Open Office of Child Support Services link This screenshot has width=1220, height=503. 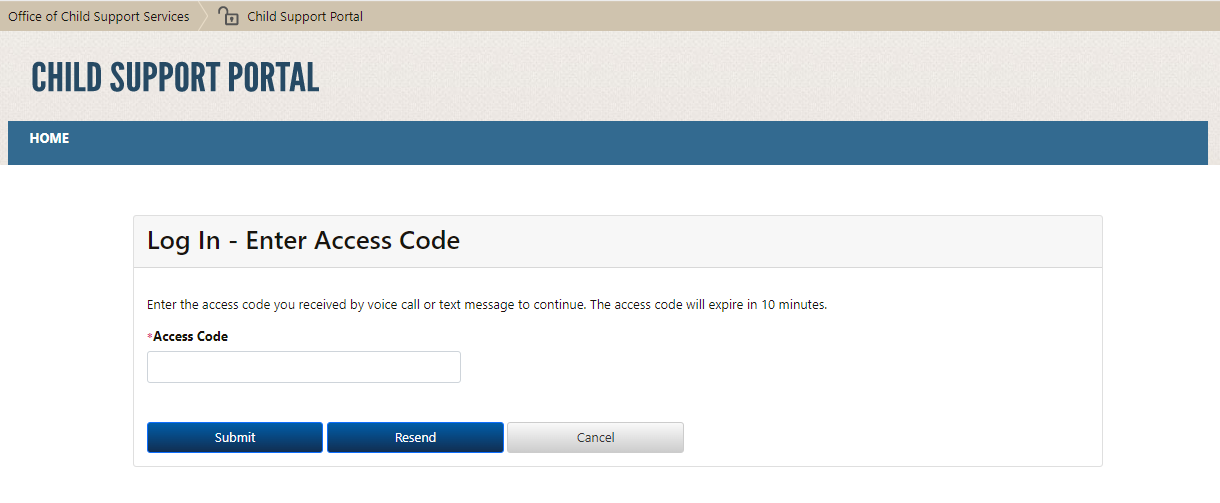pos(99,16)
